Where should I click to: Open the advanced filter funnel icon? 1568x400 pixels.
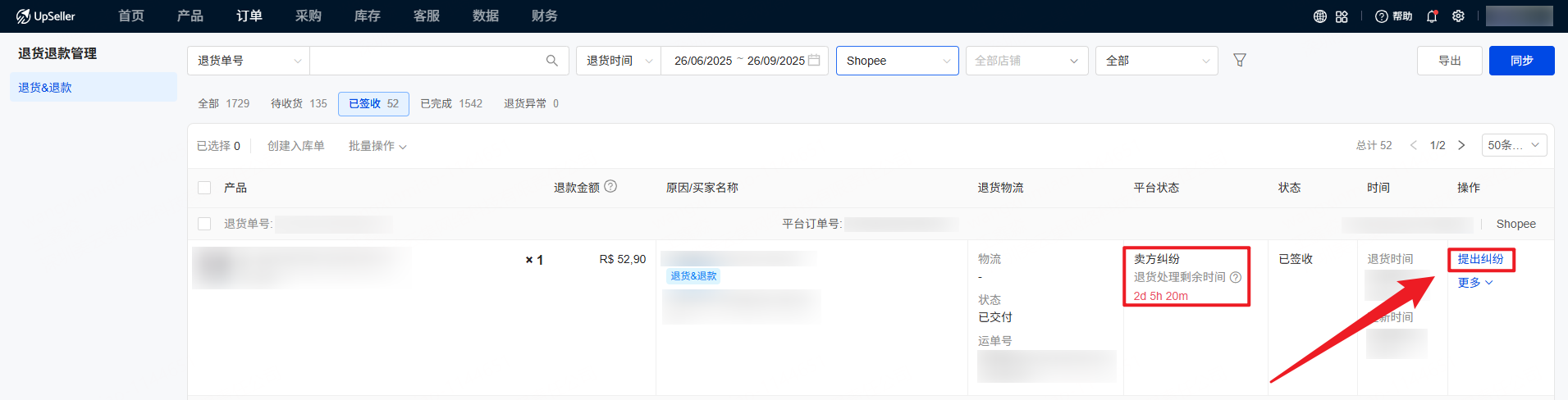tap(1240, 61)
